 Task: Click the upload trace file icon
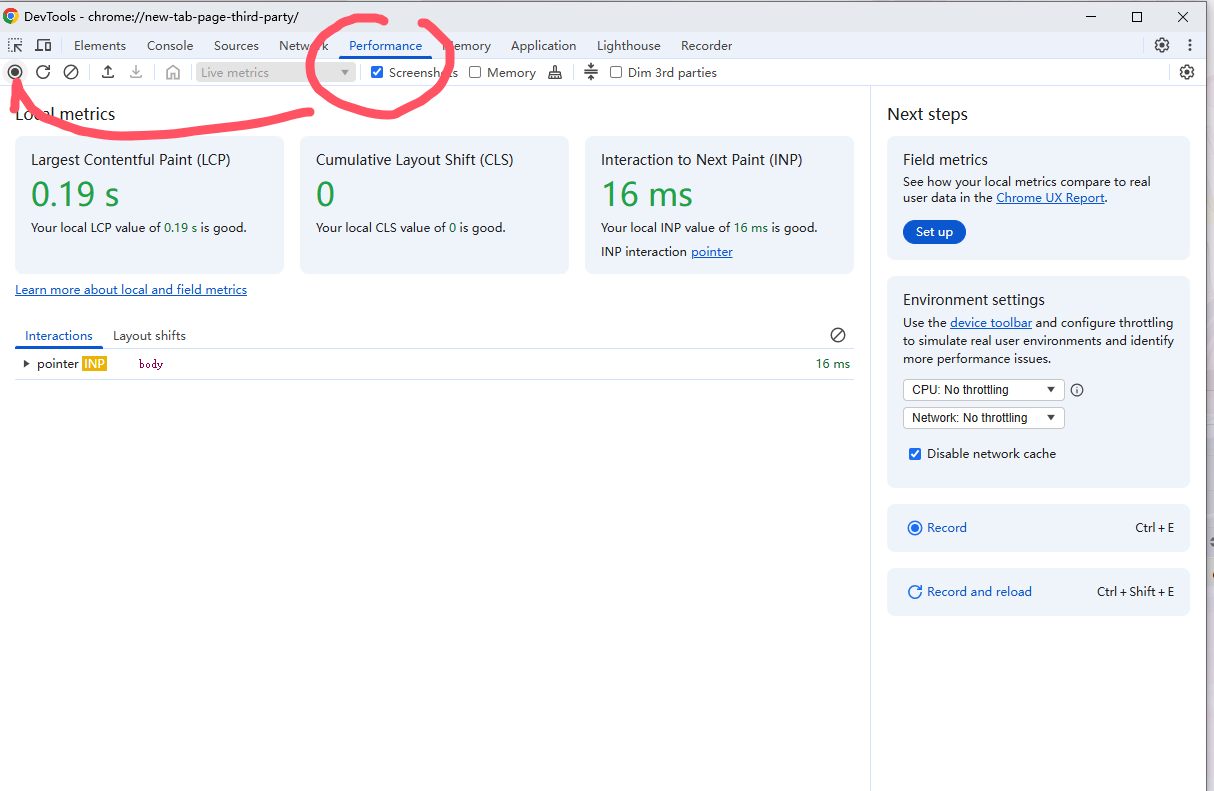(108, 72)
